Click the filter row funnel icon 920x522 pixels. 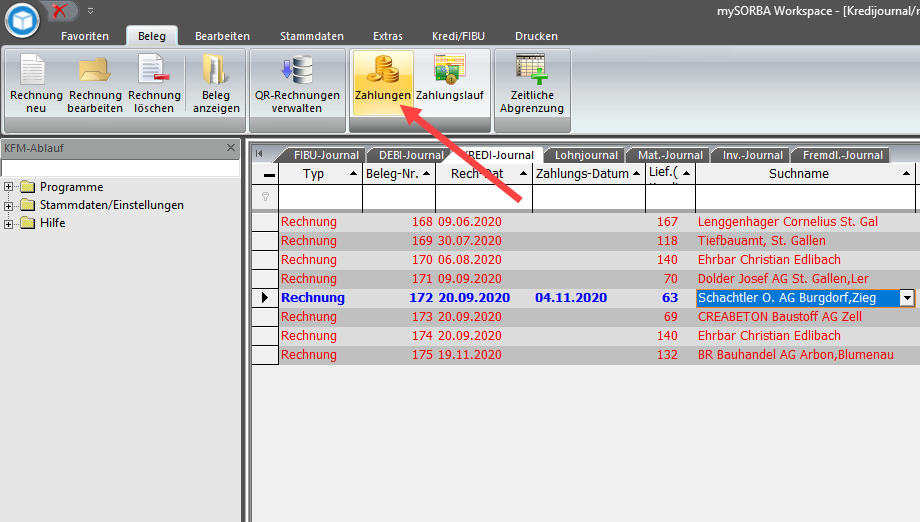pyautogui.click(x=265, y=197)
